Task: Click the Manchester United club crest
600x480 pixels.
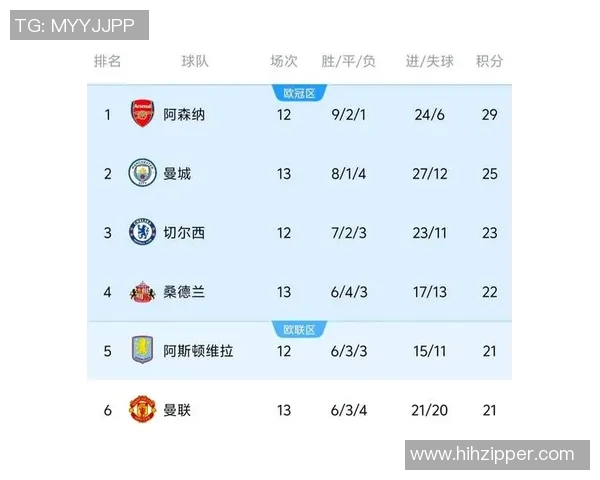Action: click(142, 410)
